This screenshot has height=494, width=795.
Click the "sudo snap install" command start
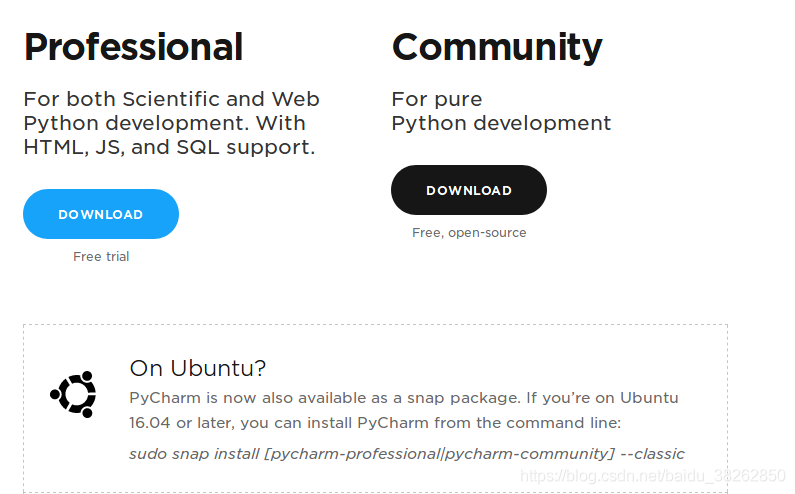coord(194,454)
